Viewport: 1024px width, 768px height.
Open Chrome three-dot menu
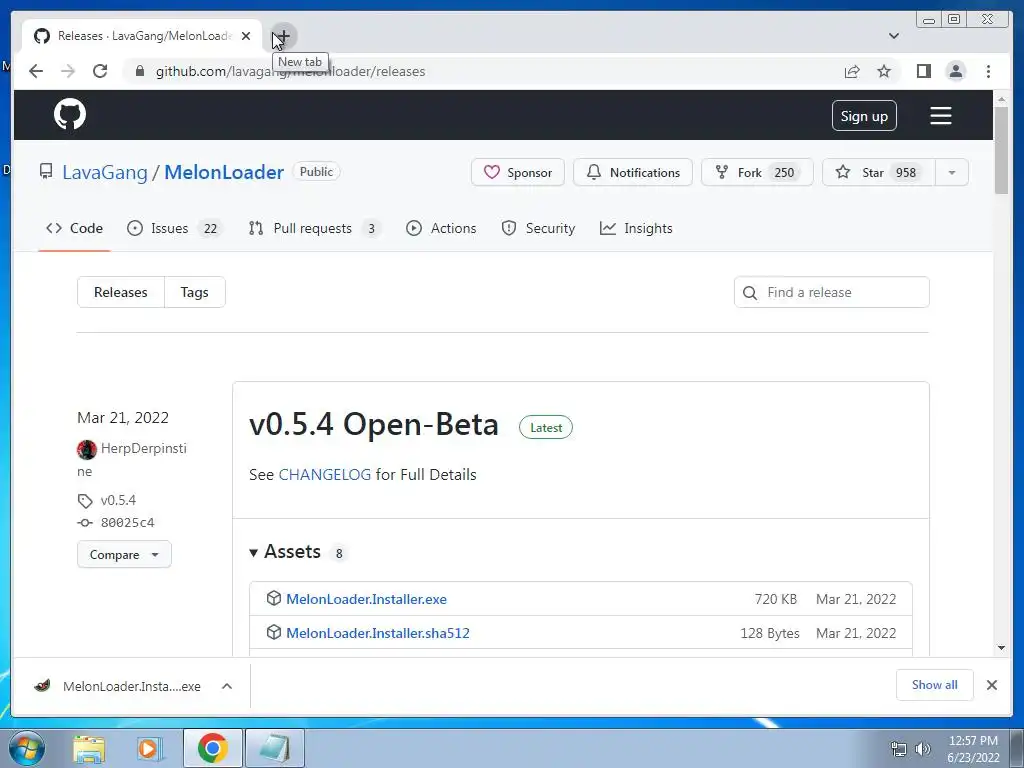pos(988,71)
